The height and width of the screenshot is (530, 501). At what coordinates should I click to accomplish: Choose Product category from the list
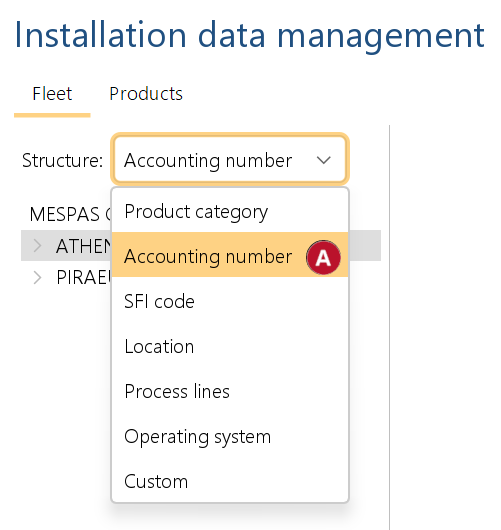click(x=230, y=211)
